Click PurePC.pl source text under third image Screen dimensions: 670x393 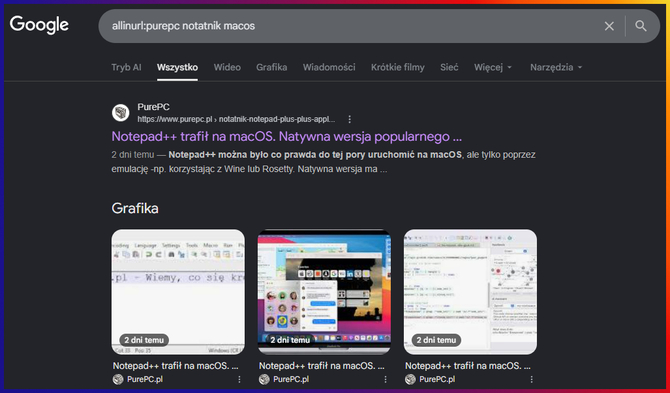tap(437, 379)
